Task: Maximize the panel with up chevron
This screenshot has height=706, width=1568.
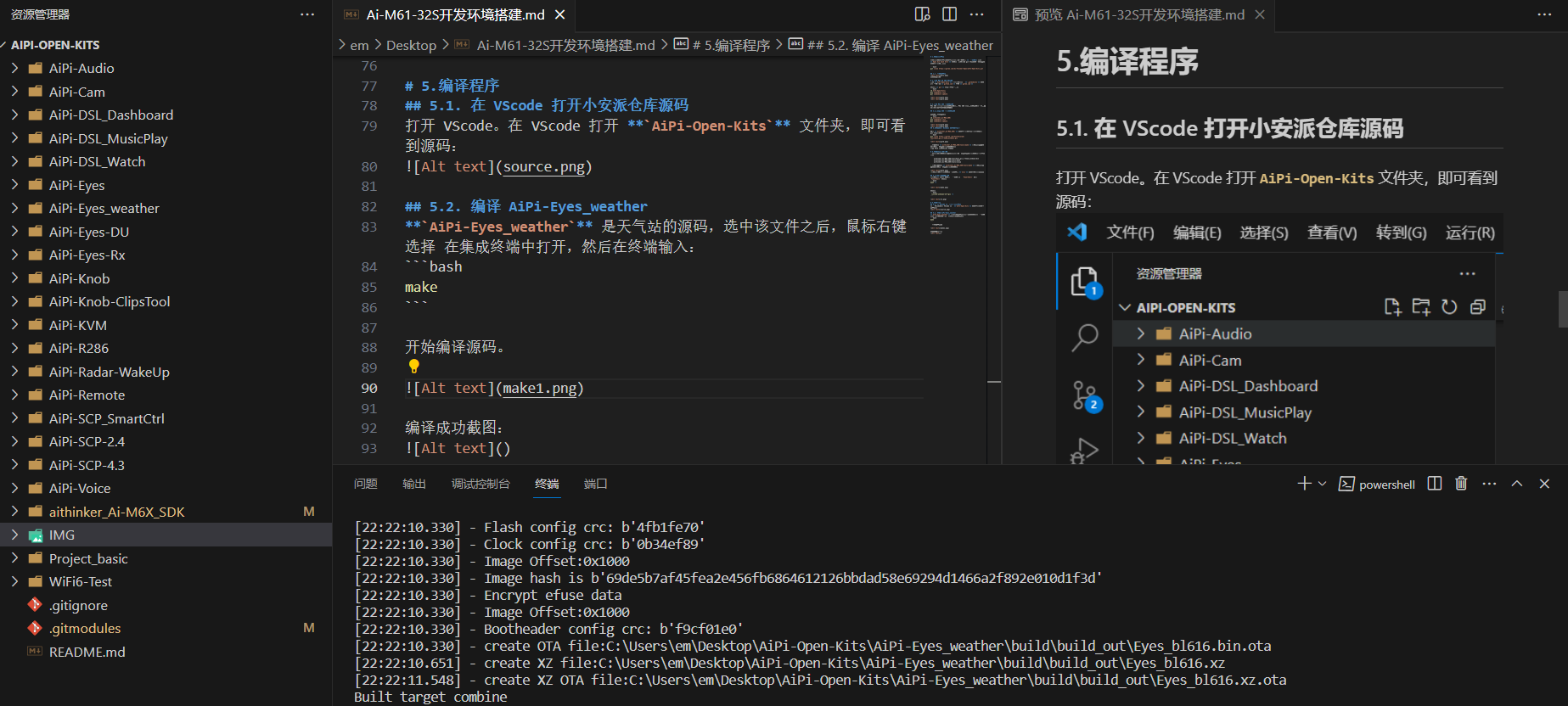Action: coord(1517,484)
